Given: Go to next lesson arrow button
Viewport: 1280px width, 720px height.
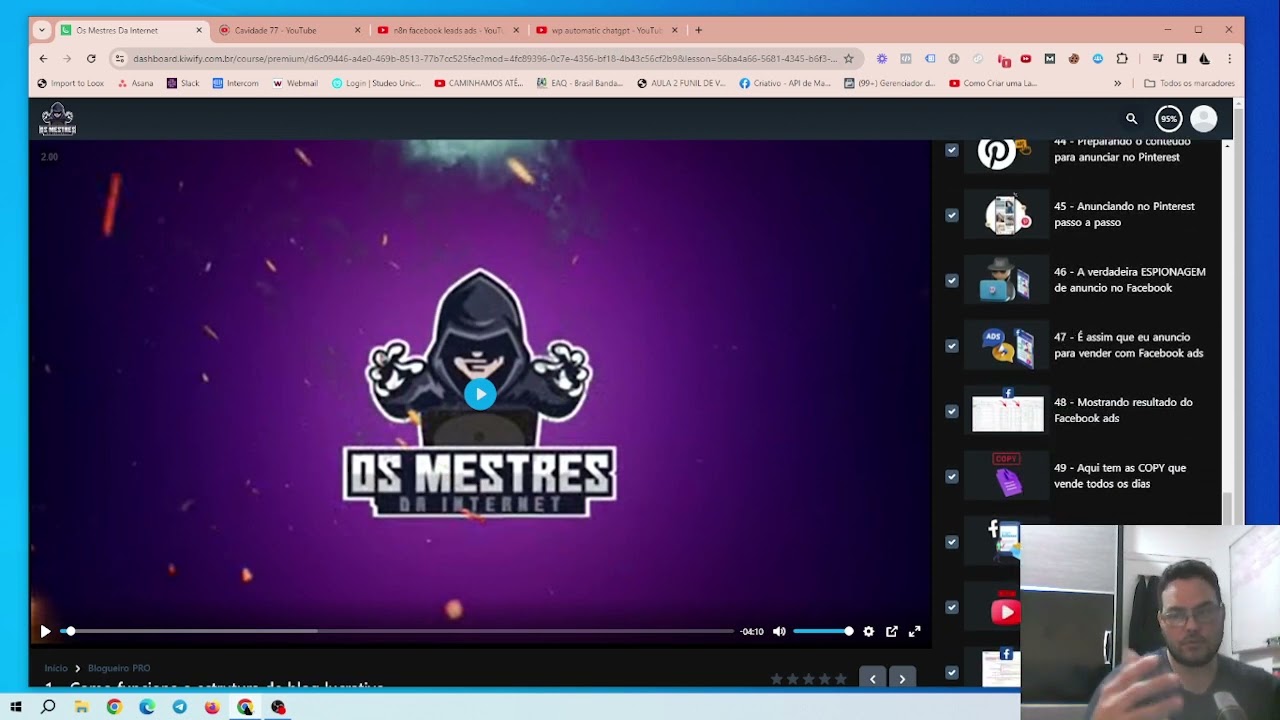Looking at the screenshot, I should [x=902, y=679].
